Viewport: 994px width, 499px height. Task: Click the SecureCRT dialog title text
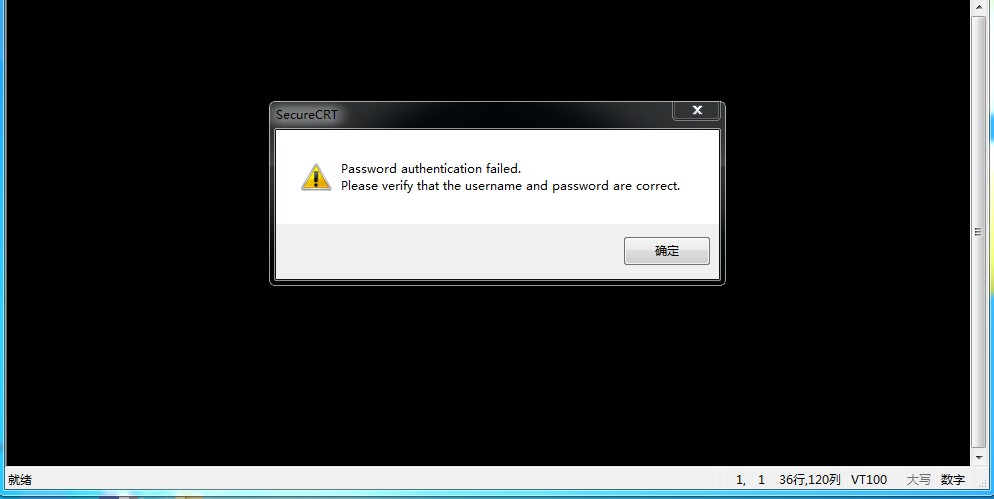coord(307,115)
